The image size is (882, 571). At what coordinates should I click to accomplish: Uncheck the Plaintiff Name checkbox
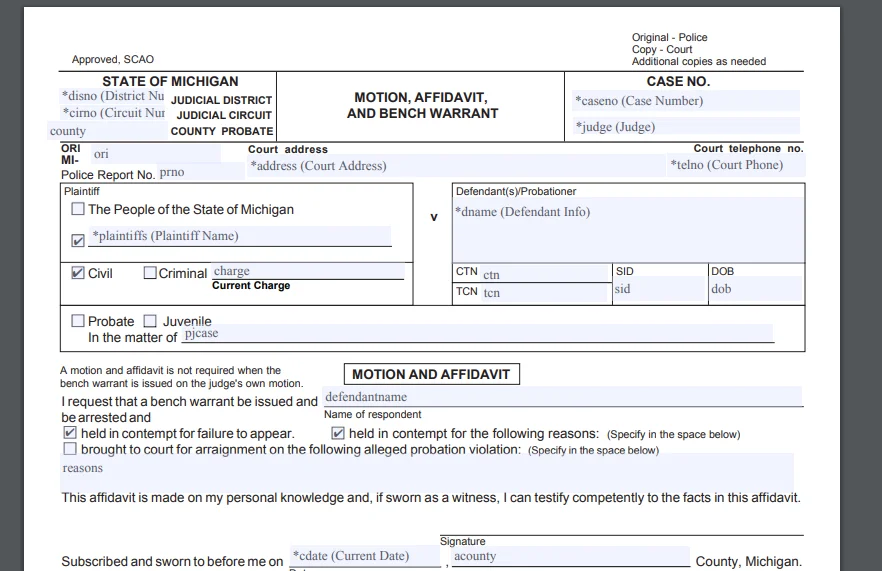[78, 241]
